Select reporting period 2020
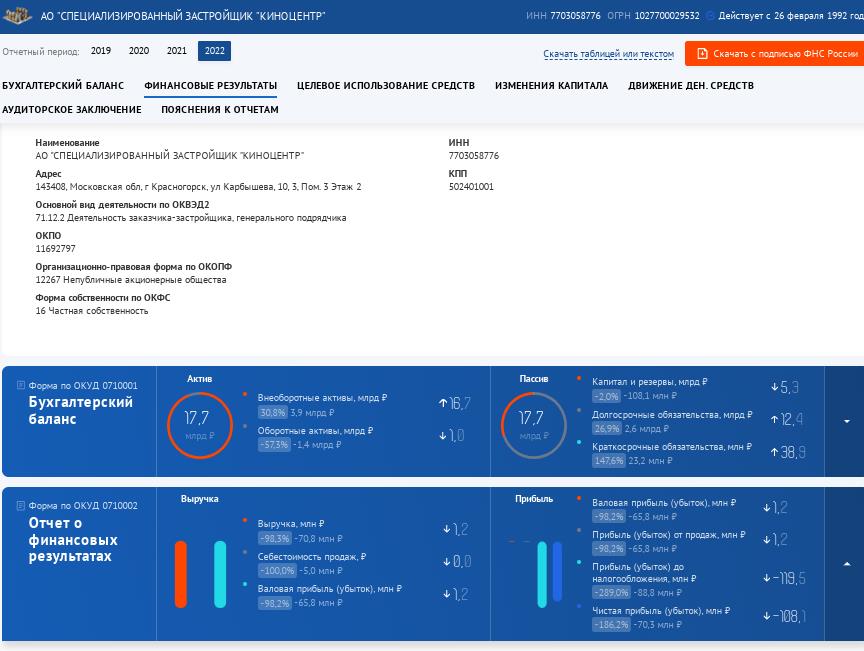This screenshot has height=651, width=864. coord(139,51)
